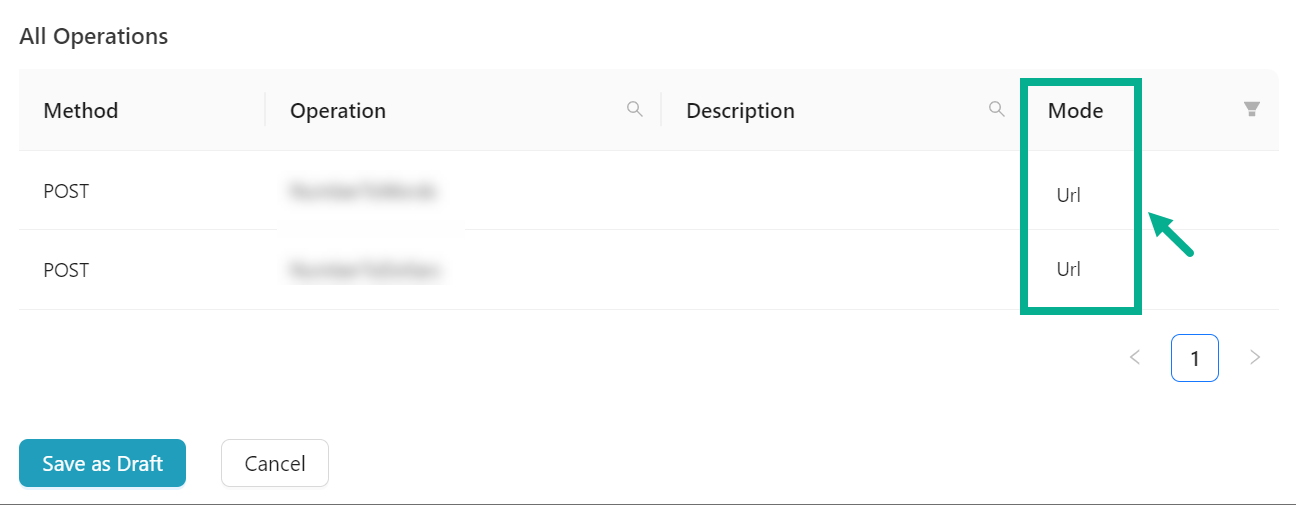Image resolution: width=1296 pixels, height=505 pixels.
Task: Click the blurred operation name in second row
Action: point(366,270)
